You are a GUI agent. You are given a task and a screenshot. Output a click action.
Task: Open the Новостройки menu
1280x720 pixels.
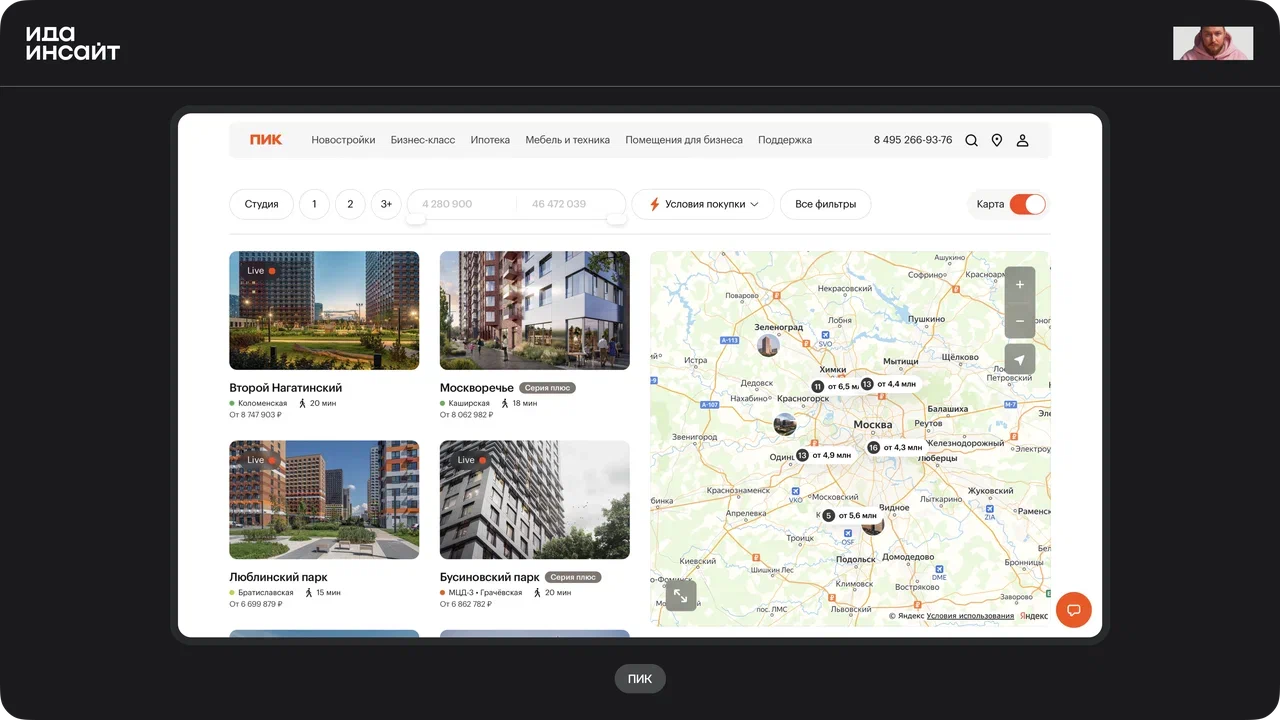click(x=343, y=140)
